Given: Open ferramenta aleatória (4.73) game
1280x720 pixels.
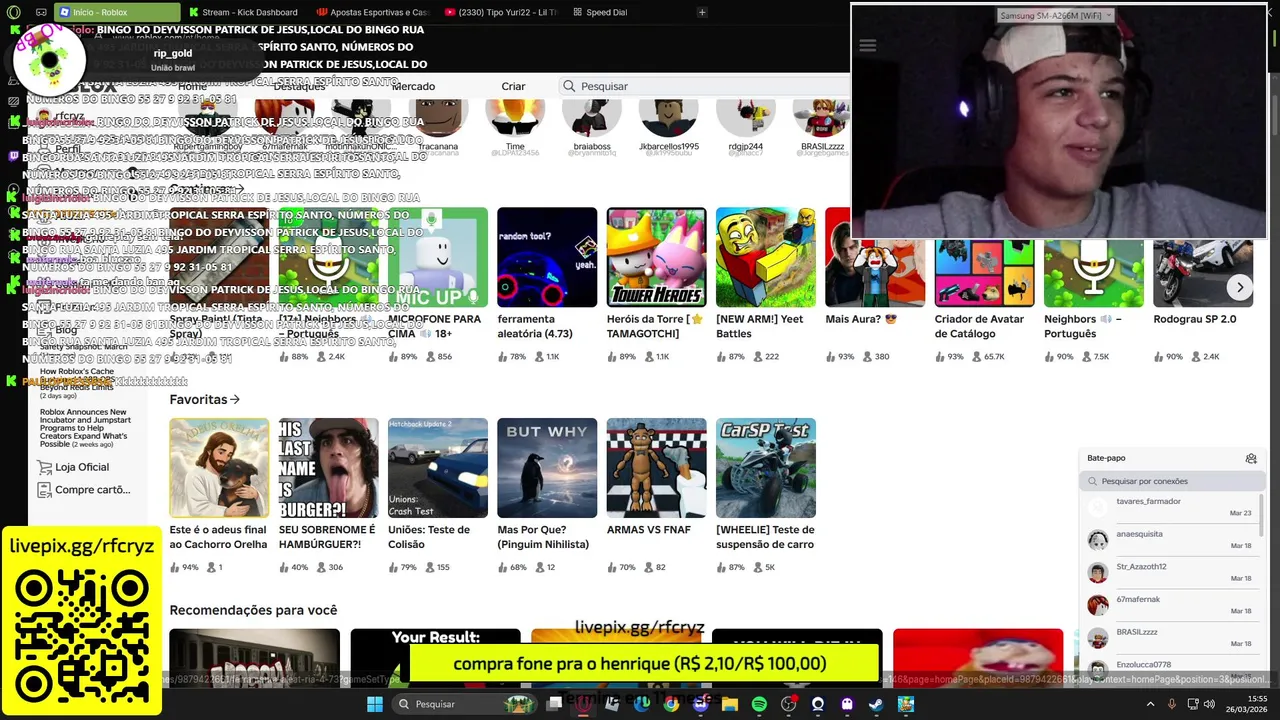Looking at the screenshot, I should [x=547, y=257].
